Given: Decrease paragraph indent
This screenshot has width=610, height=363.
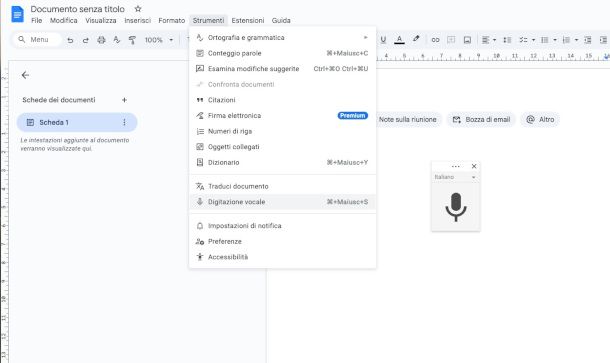Looking at the screenshot, I should click(588, 40).
